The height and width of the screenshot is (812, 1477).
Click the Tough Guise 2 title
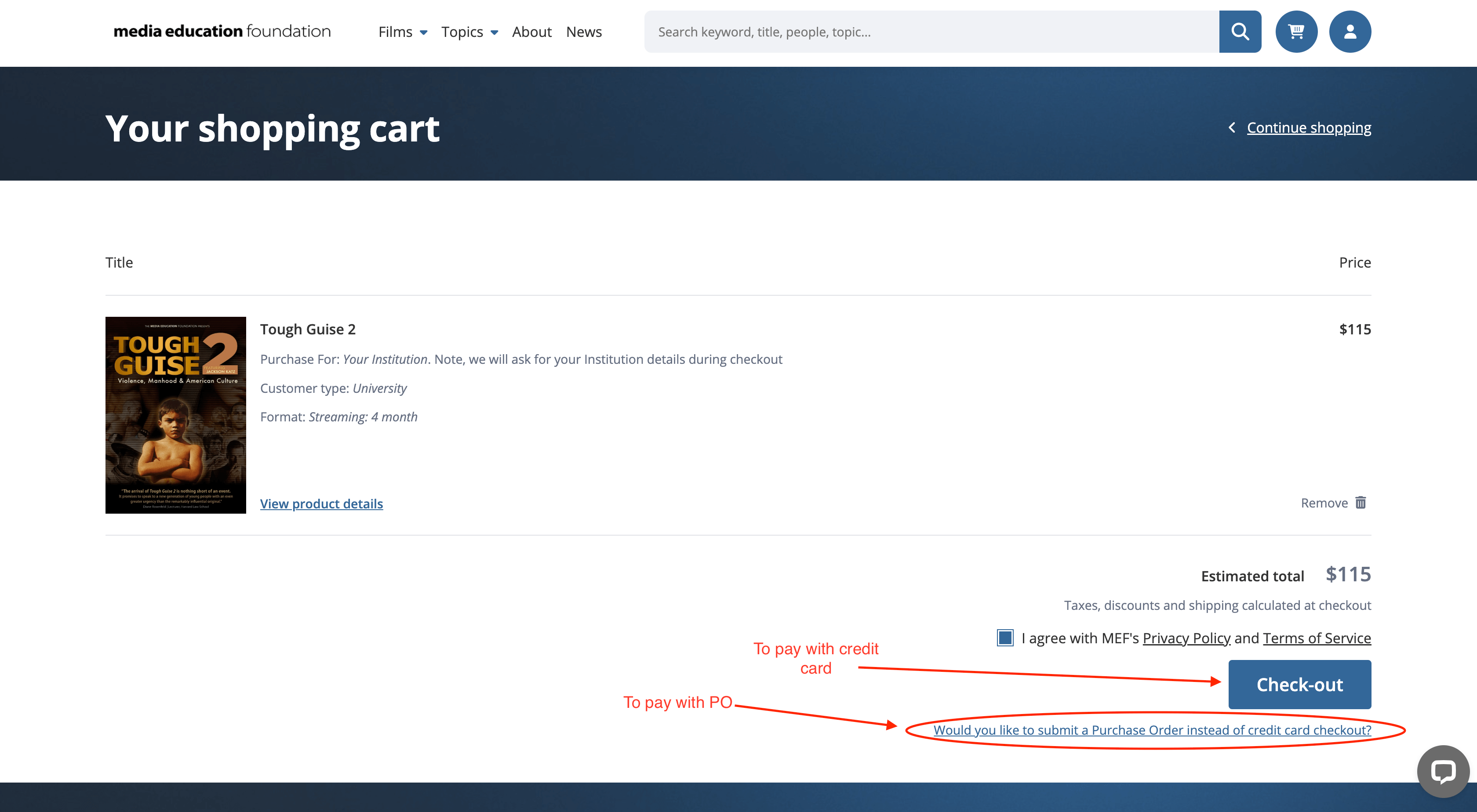coord(308,330)
